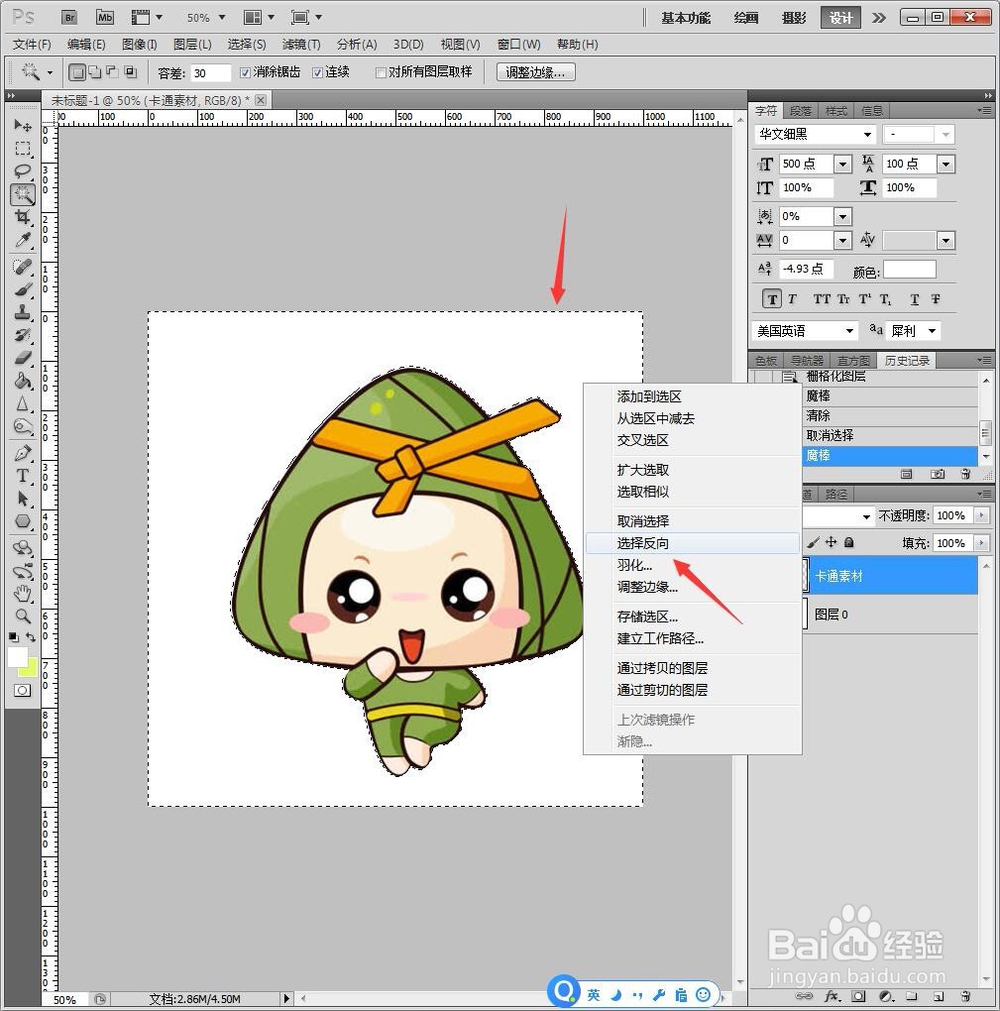Select the Pen tool
The height and width of the screenshot is (1011, 1000).
(x=23, y=453)
